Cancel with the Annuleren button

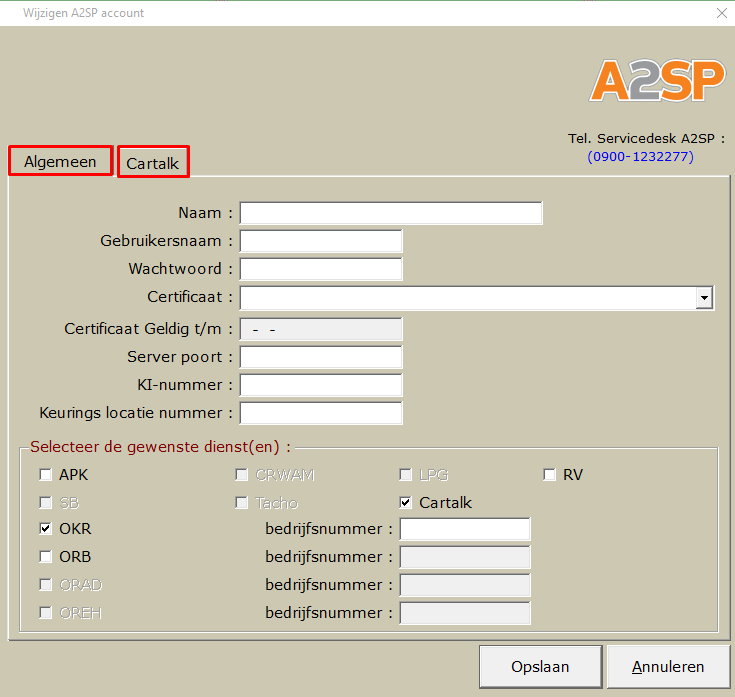(668, 667)
